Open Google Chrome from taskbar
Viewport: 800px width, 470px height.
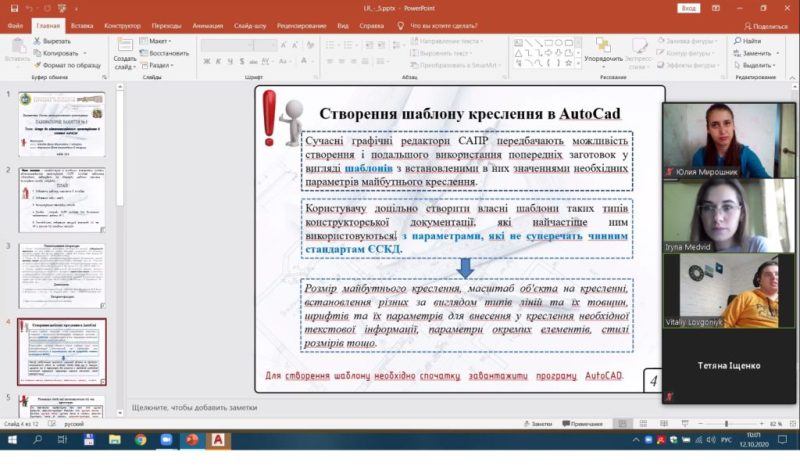coord(140,439)
